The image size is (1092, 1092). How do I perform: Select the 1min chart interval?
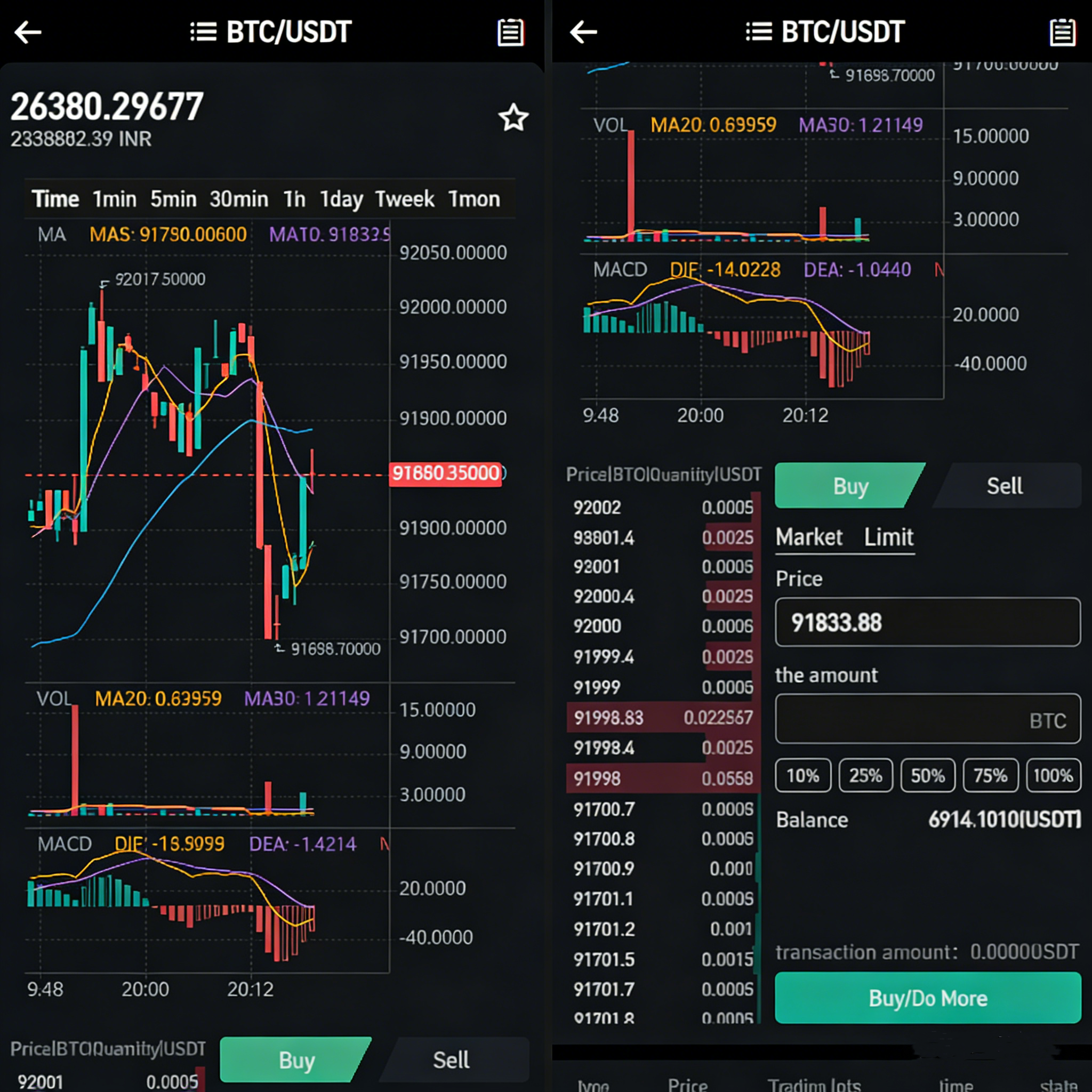tap(114, 199)
